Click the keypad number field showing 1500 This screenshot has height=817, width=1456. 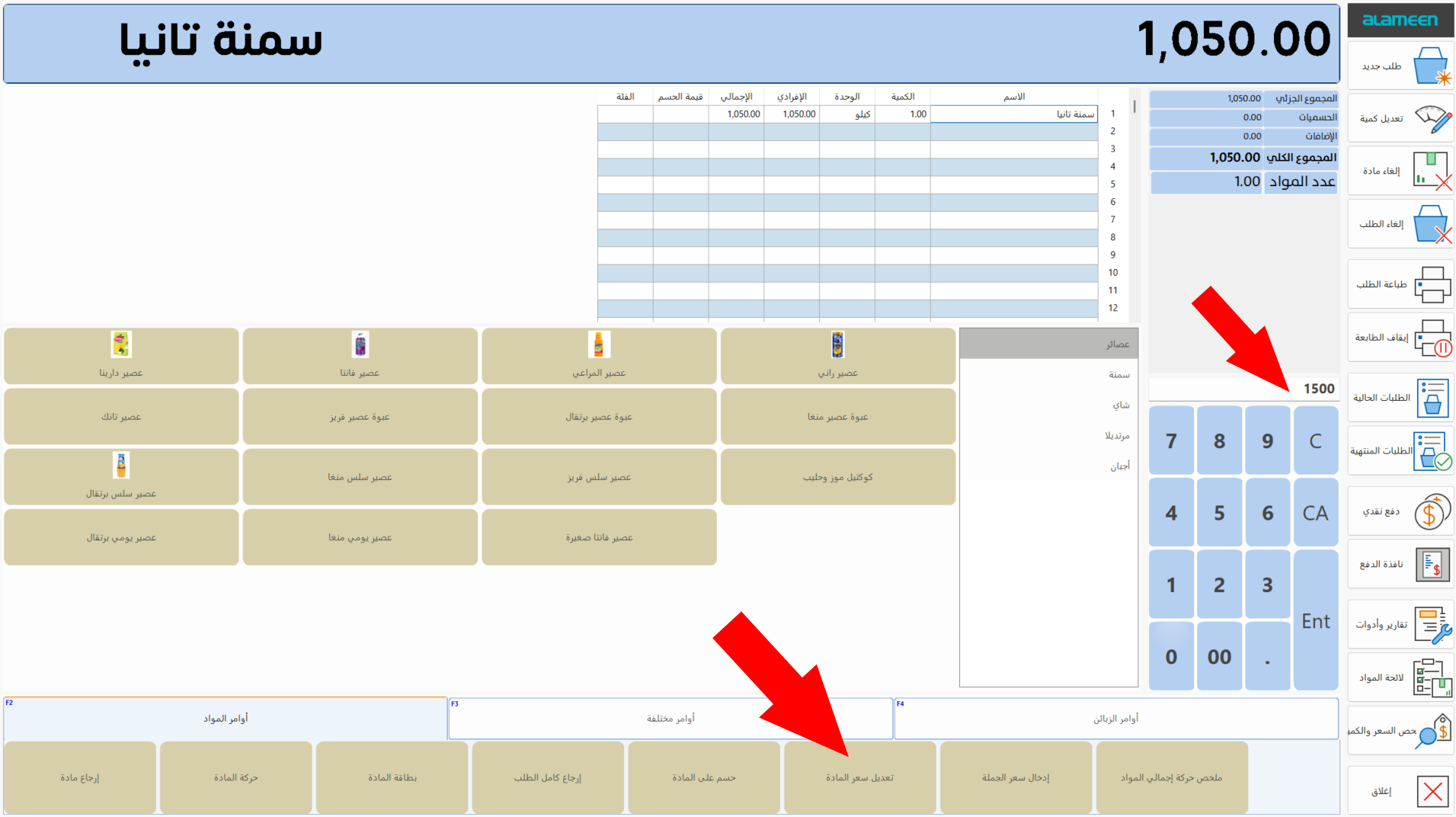[x=1242, y=389]
